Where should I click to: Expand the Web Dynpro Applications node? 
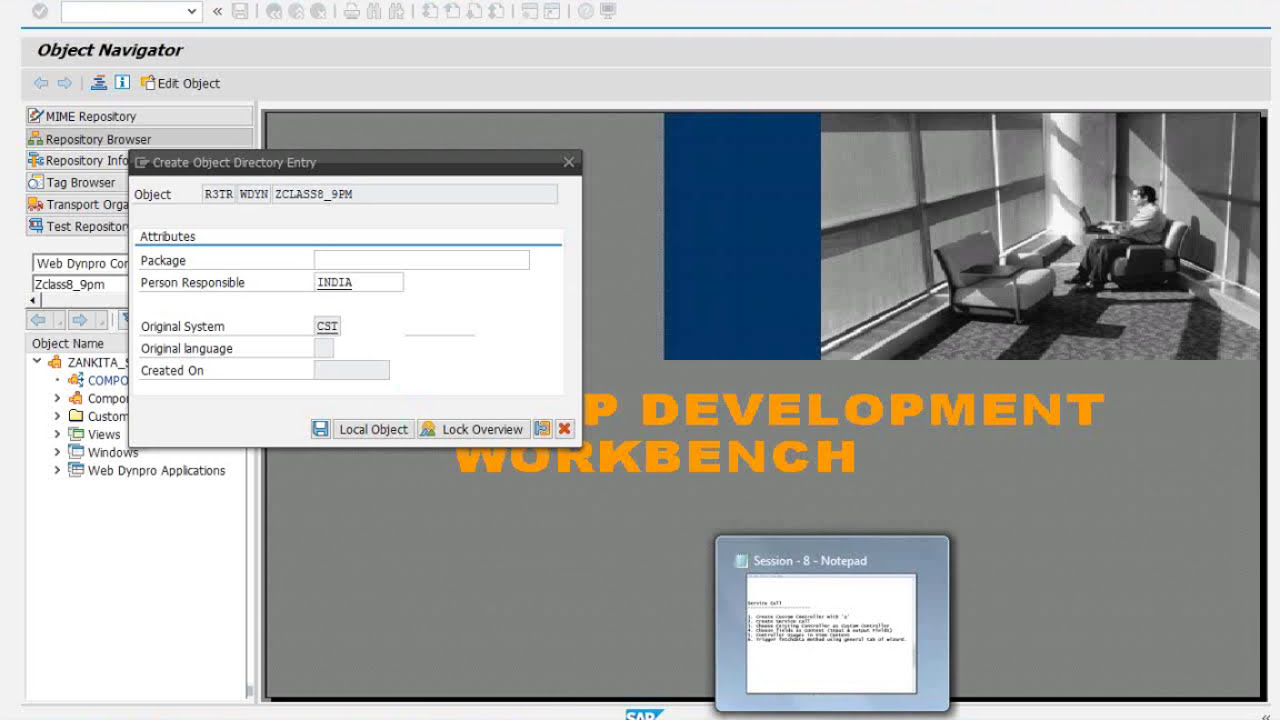(x=57, y=470)
